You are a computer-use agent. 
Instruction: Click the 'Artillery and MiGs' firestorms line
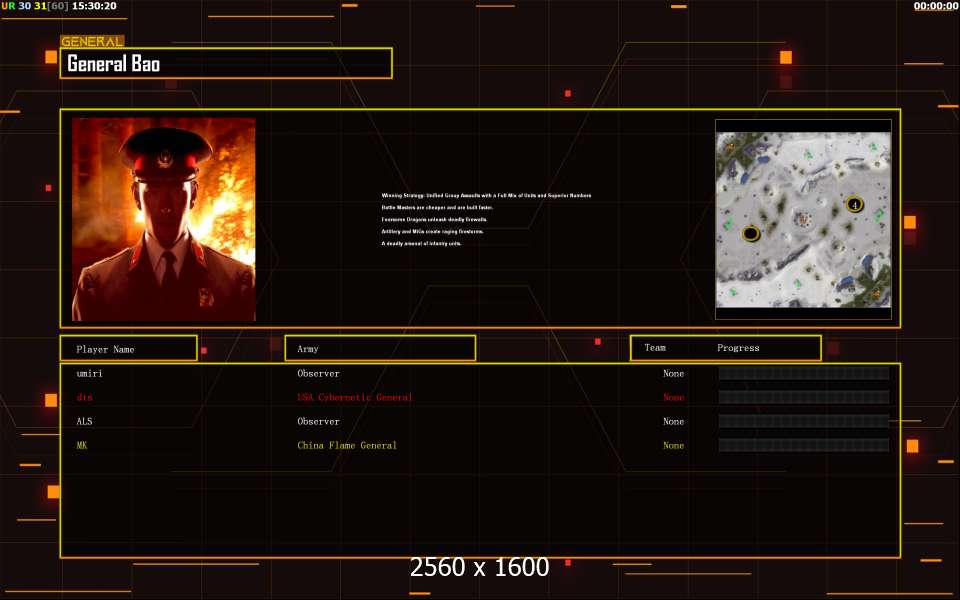432,231
